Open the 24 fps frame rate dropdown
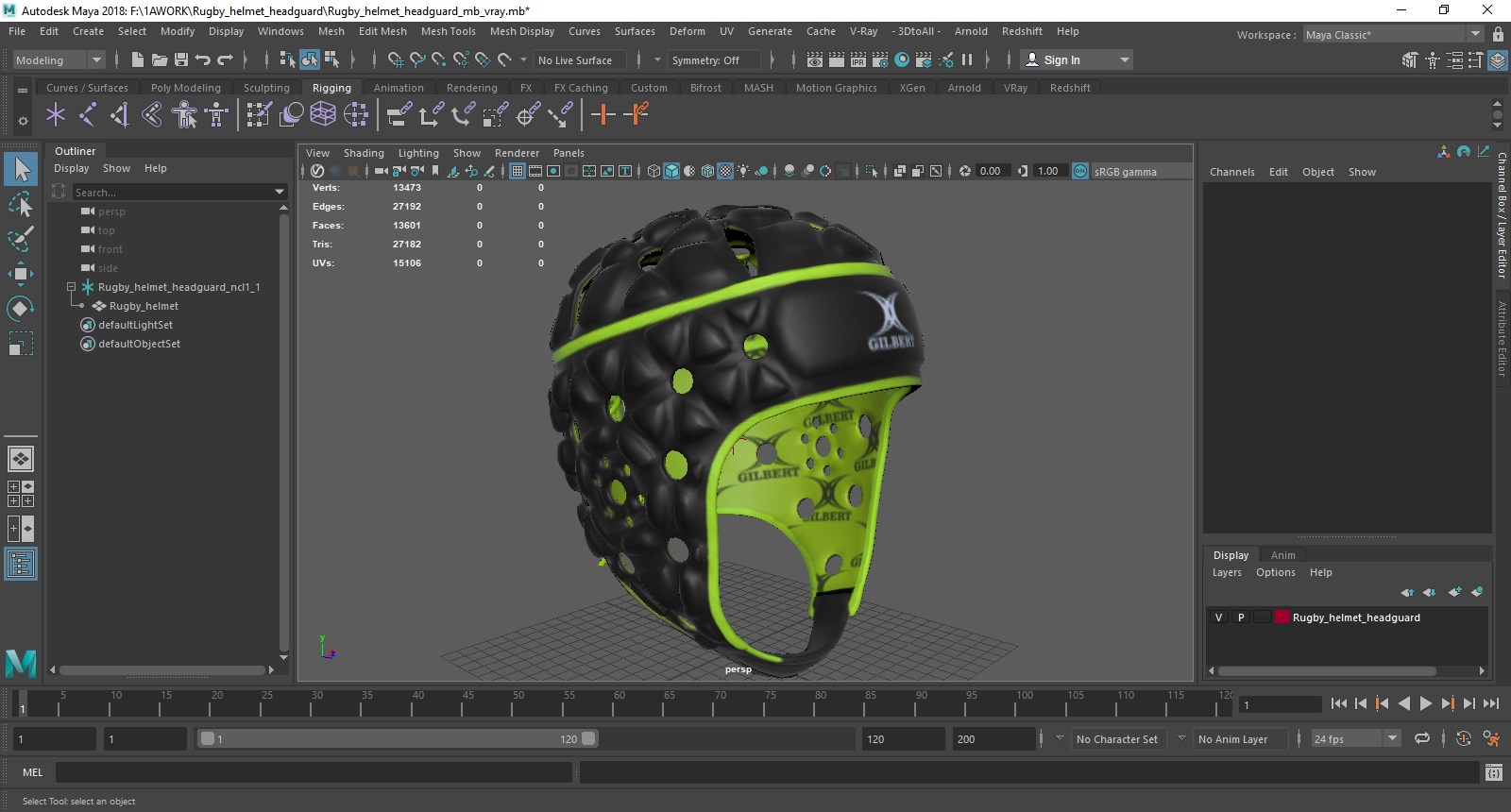Image resolution: width=1511 pixels, height=812 pixels. coord(1356,739)
